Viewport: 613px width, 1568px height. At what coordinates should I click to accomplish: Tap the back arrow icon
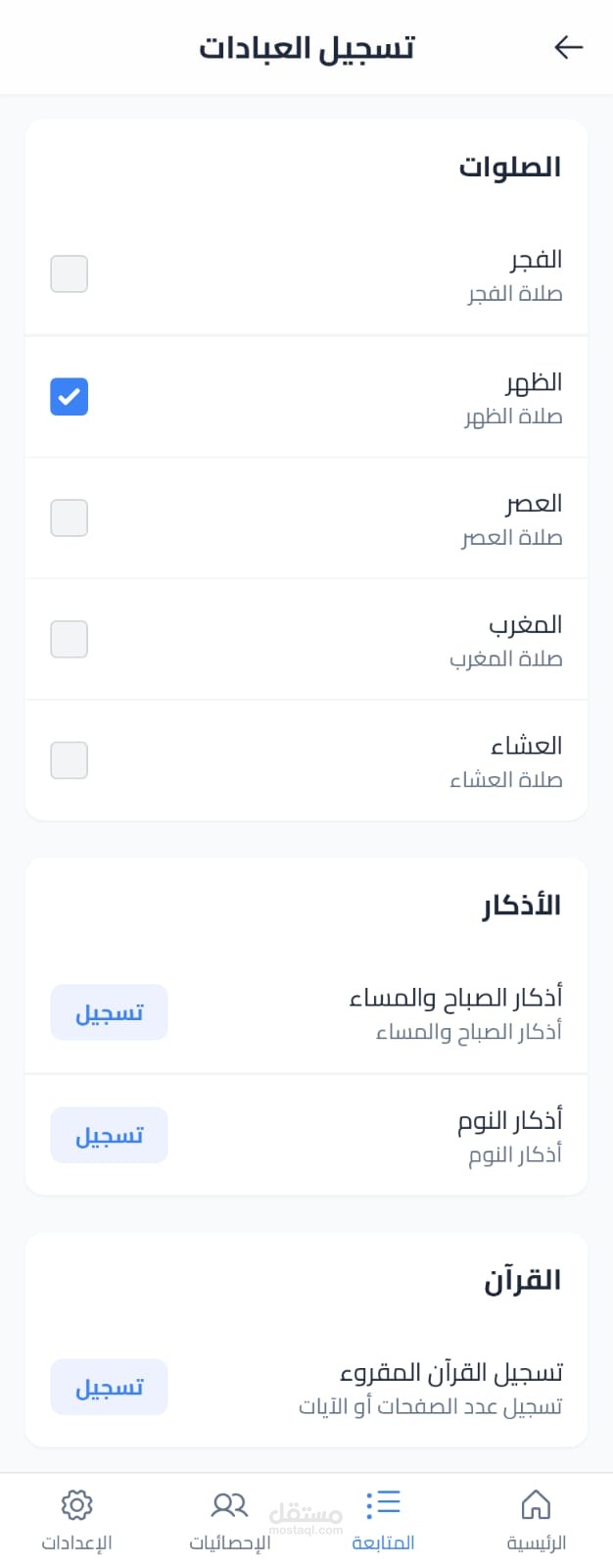pos(568,47)
